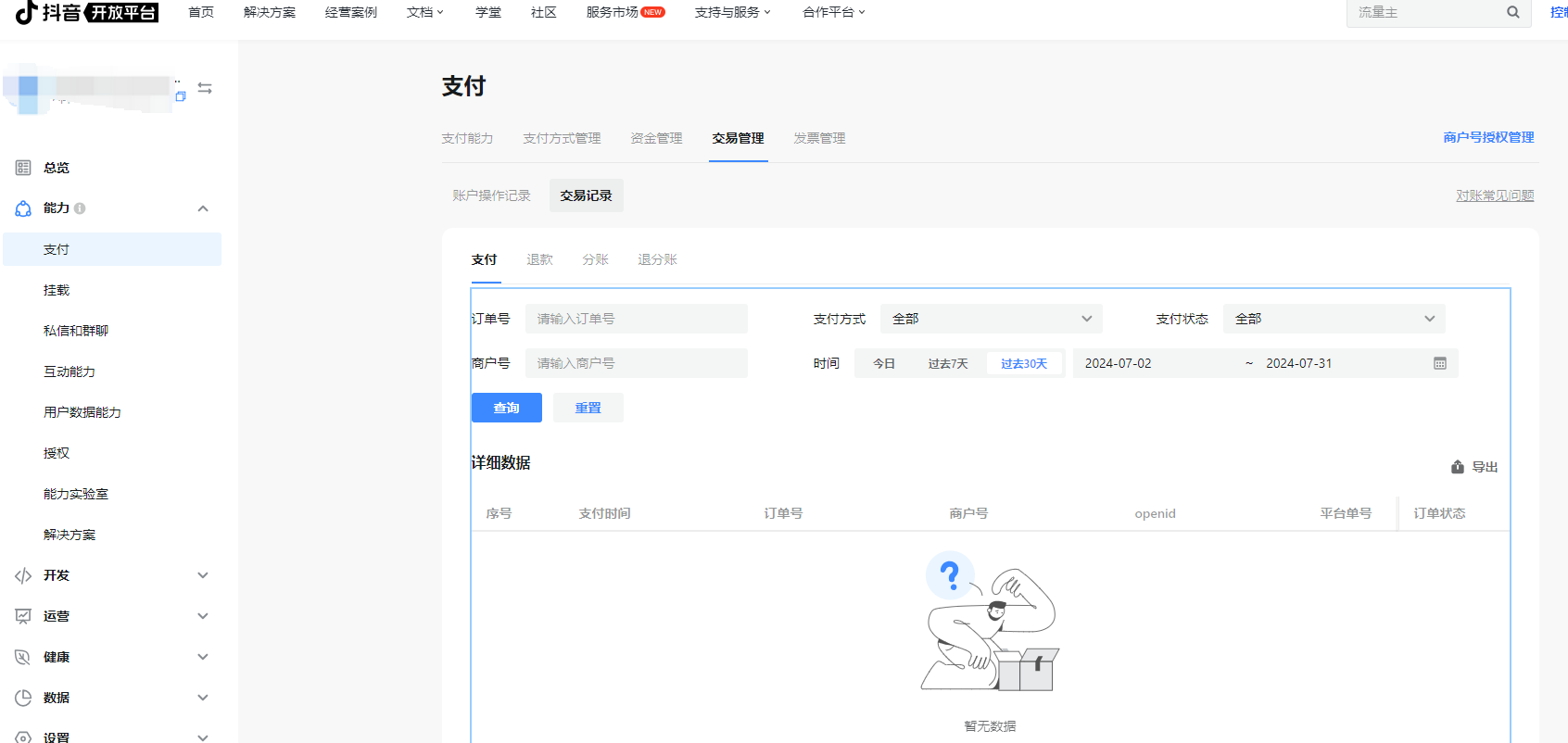Open the calendar date picker icon
This screenshot has height=743, width=1568.
click(x=1439, y=363)
